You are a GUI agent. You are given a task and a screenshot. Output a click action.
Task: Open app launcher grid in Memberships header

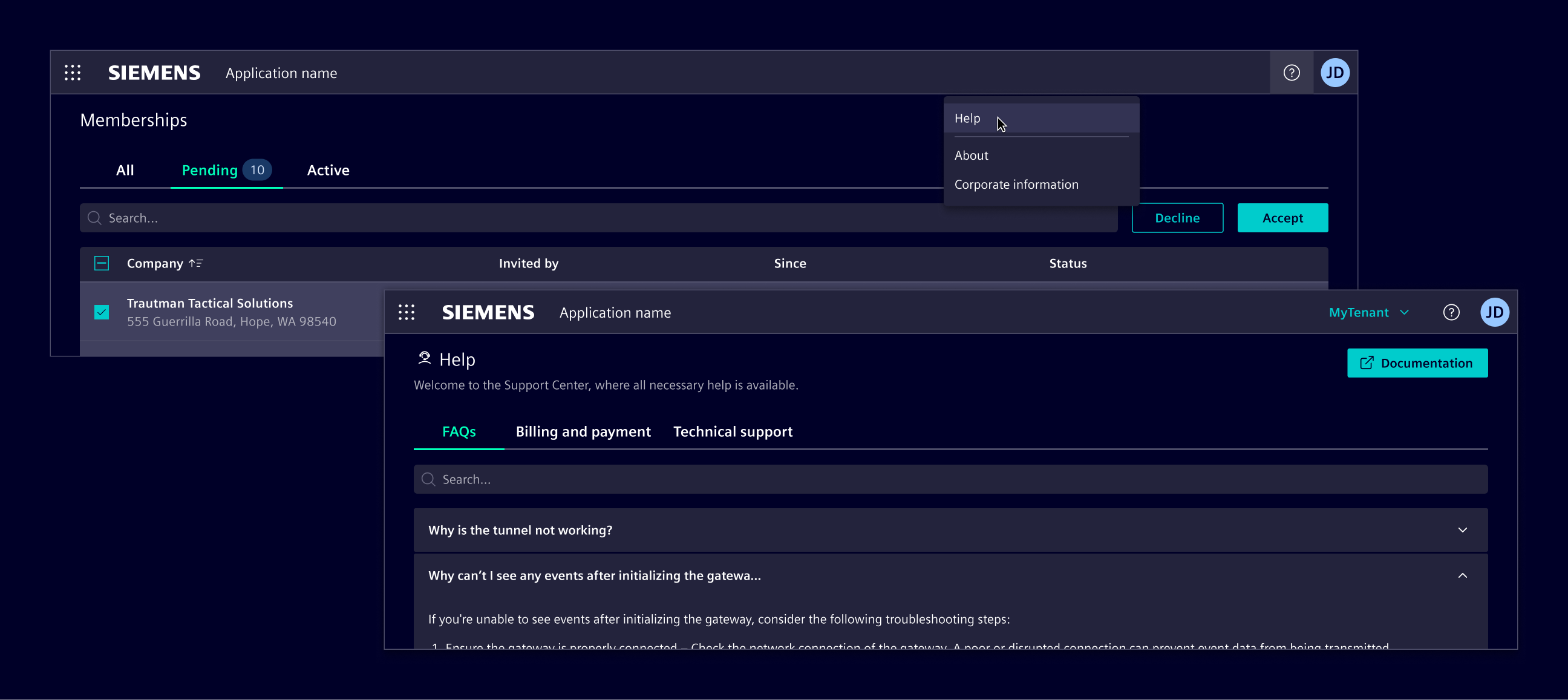coord(73,73)
